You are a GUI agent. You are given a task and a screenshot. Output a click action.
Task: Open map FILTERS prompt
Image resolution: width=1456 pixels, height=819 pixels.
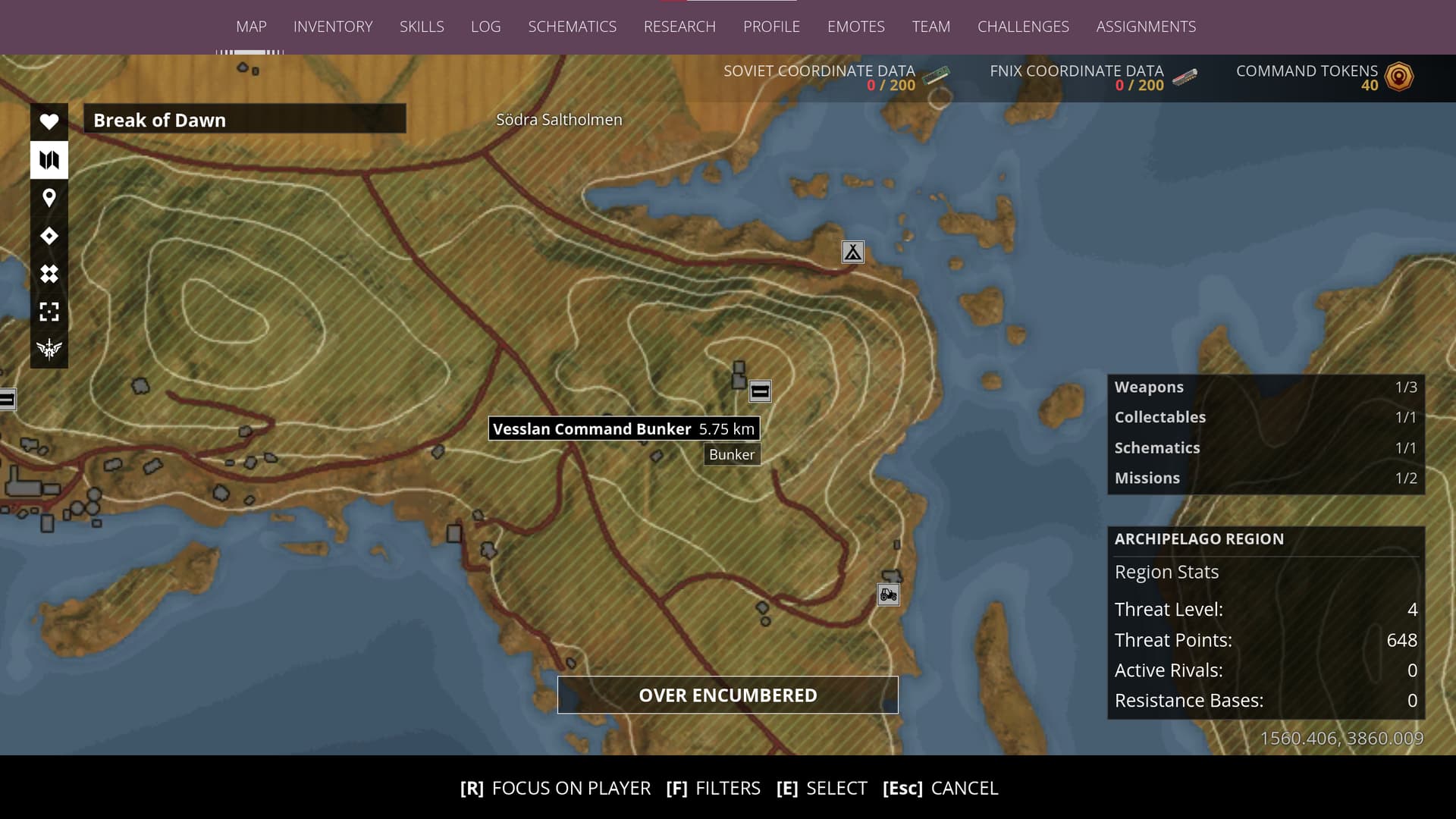tap(713, 788)
